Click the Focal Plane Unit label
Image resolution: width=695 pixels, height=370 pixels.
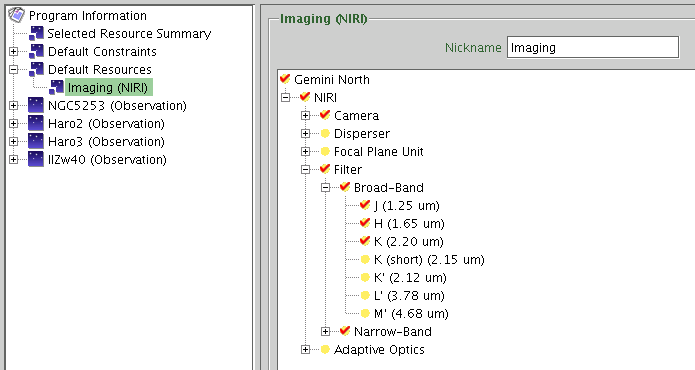379,152
